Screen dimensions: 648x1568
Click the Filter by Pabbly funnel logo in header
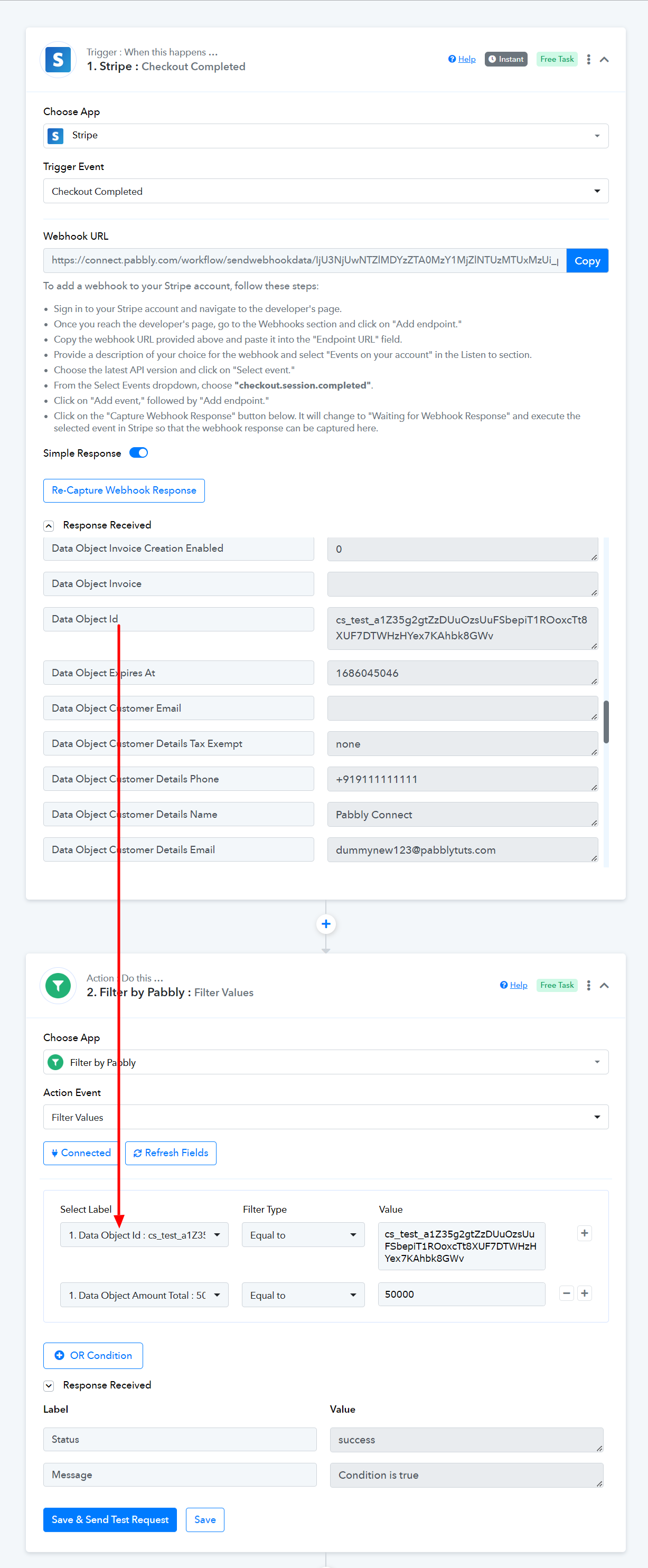click(x=58, y=986)
